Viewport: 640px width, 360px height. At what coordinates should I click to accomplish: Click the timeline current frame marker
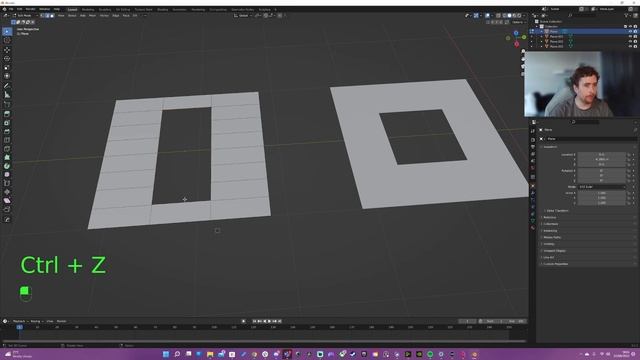(19, 327)
